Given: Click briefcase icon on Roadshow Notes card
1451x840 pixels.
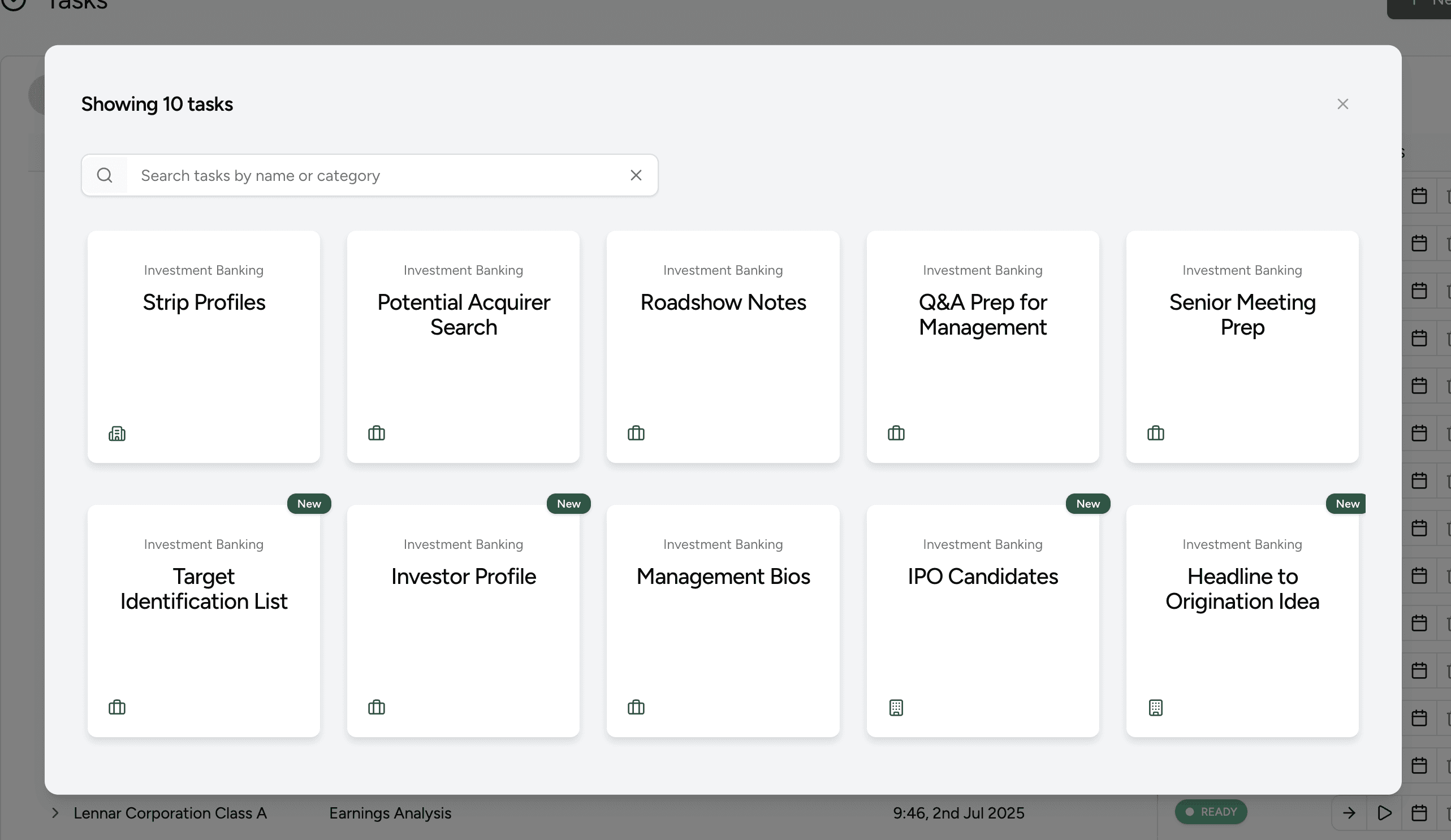Looking at the screenshot, I should coord(636,433).
